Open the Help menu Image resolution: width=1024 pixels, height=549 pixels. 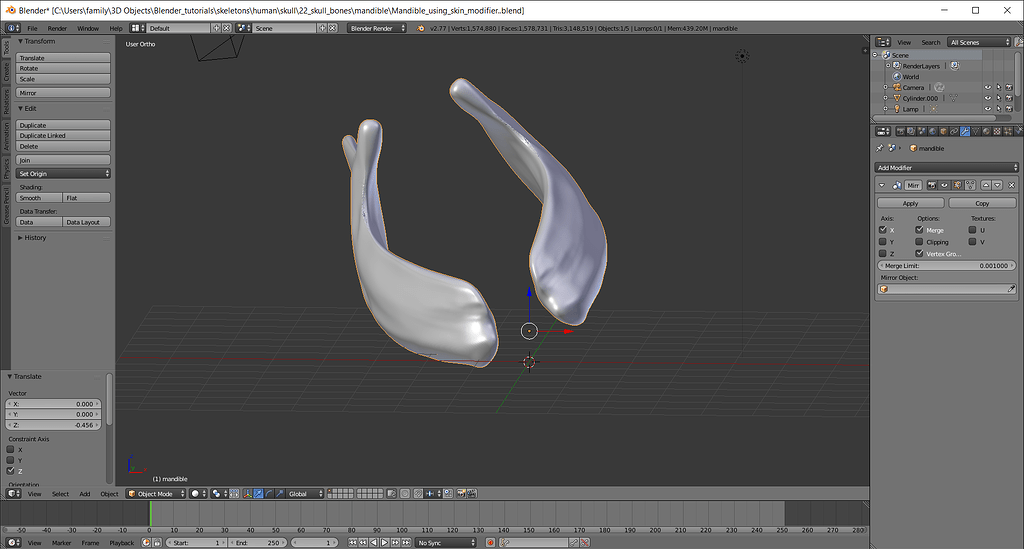click(116, 28)
